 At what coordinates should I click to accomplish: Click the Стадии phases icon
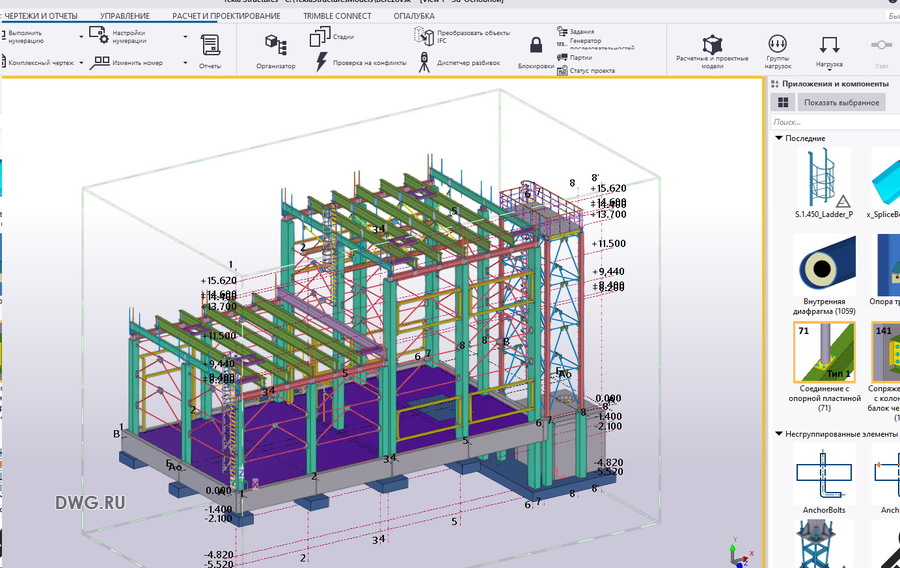[x=321, y=37]
